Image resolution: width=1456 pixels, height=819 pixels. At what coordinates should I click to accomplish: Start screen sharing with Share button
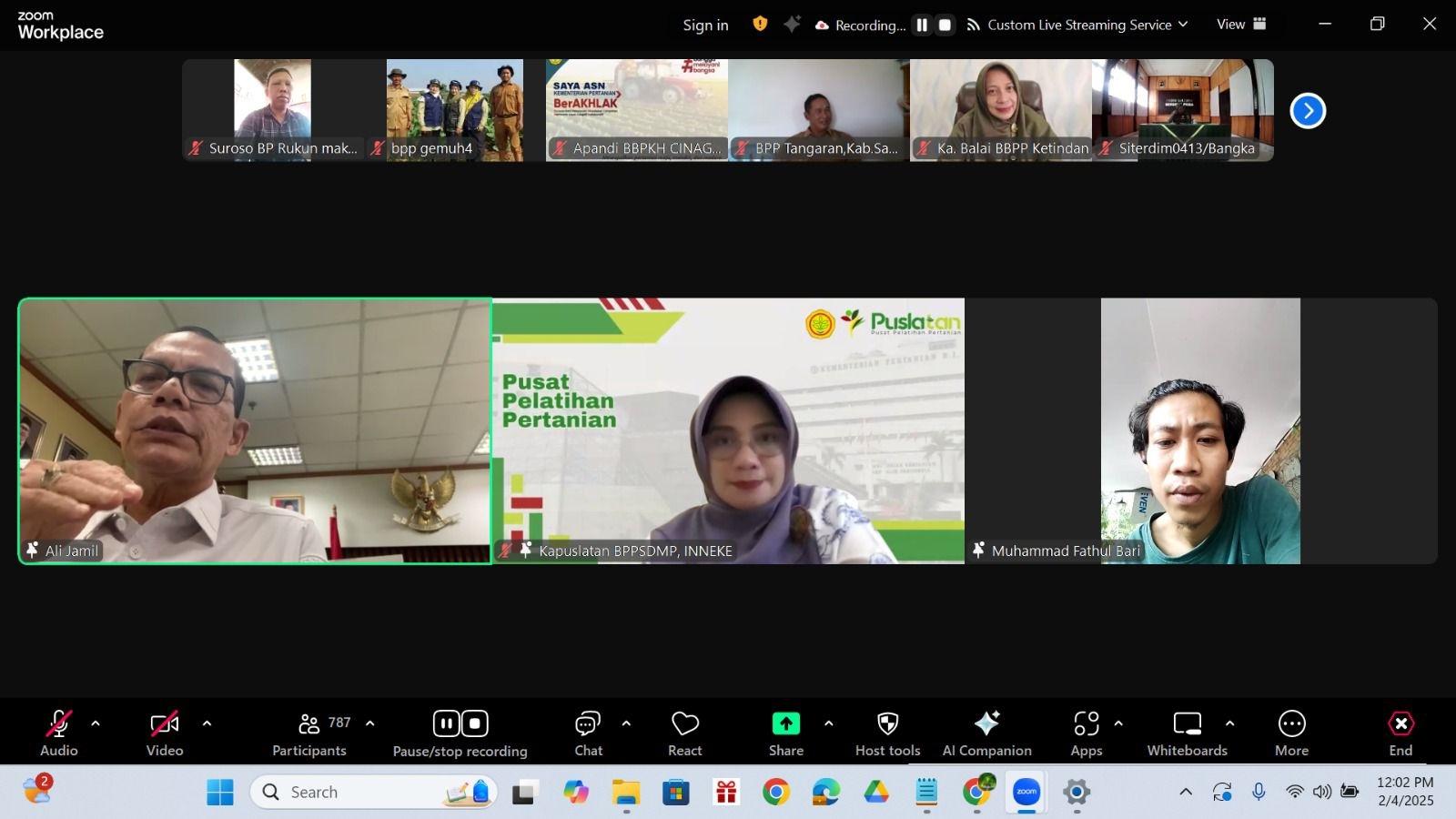pyautogui.click(x=785, y=733)
